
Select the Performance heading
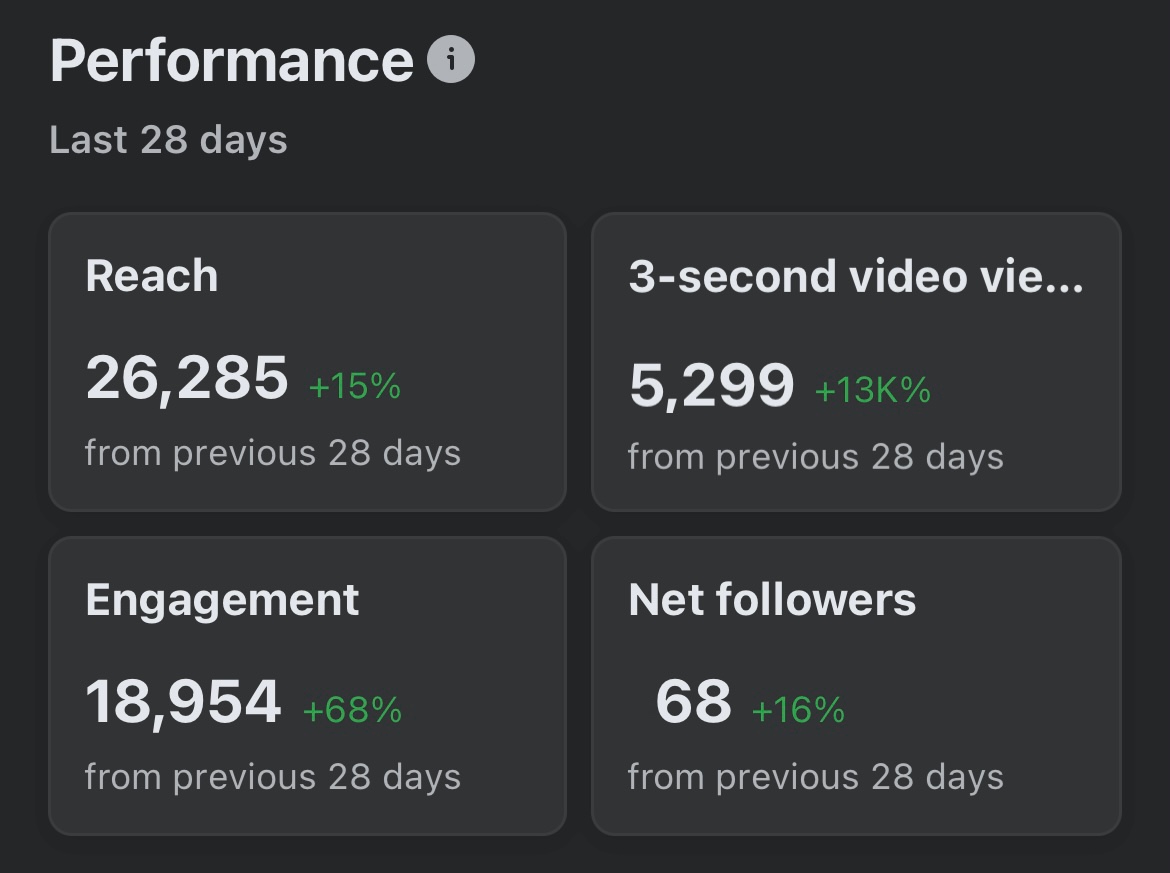tap(231, 61)
